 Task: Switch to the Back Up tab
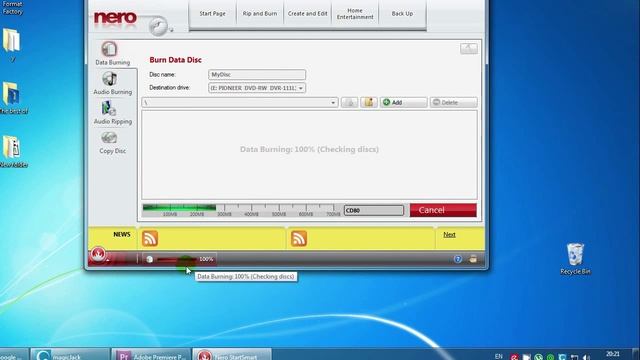pos(402,13)
